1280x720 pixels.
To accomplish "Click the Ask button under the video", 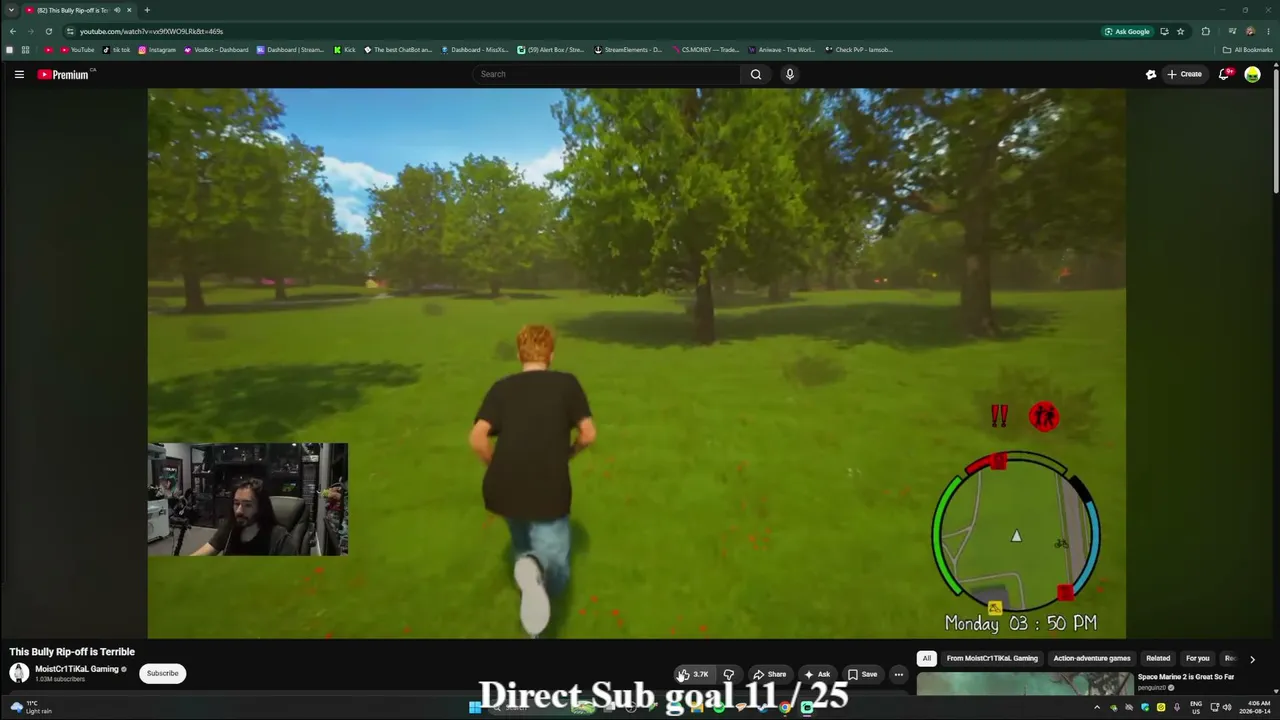I will coord(816,674).
